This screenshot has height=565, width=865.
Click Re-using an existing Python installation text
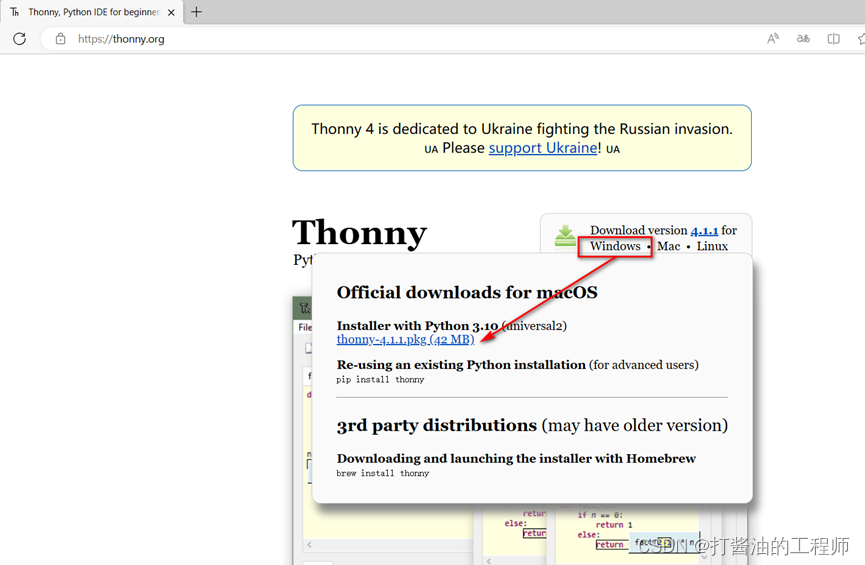(461, 365)
